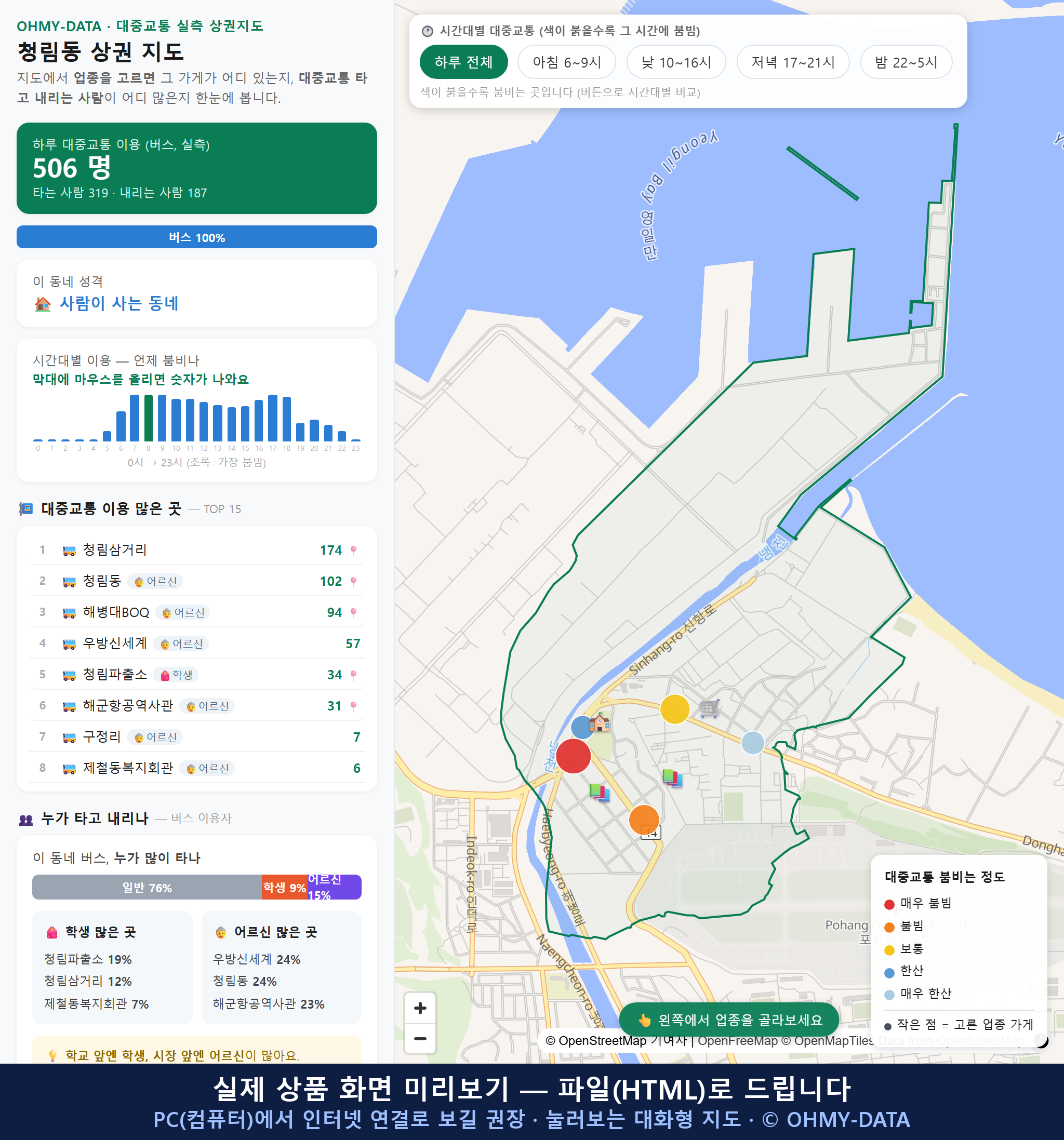
Task: Click the house icon beside 사람이 사는 동네
Action: [x=43, y=304]
